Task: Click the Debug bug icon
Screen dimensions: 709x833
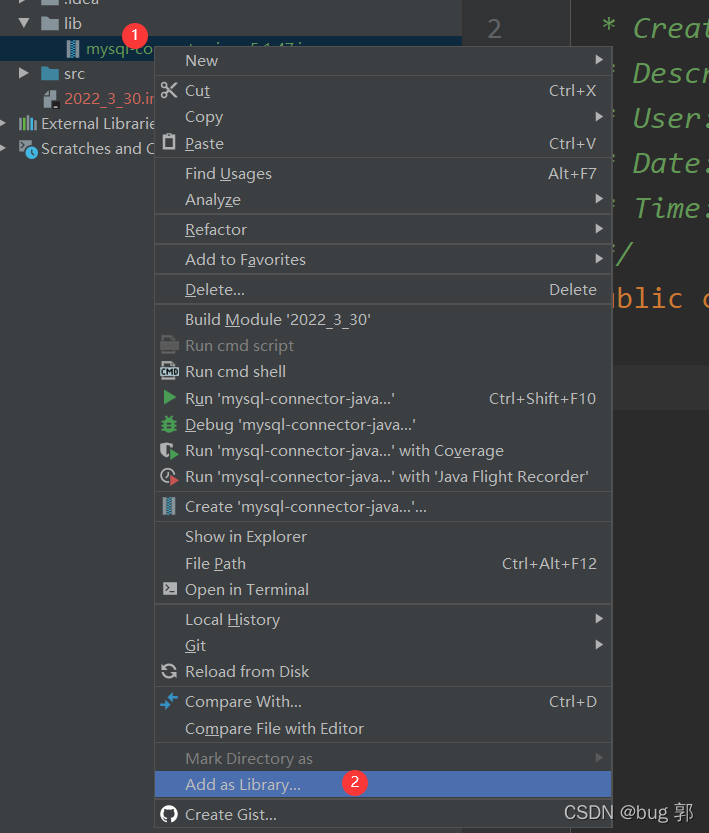Action: [x=169, y=424]
